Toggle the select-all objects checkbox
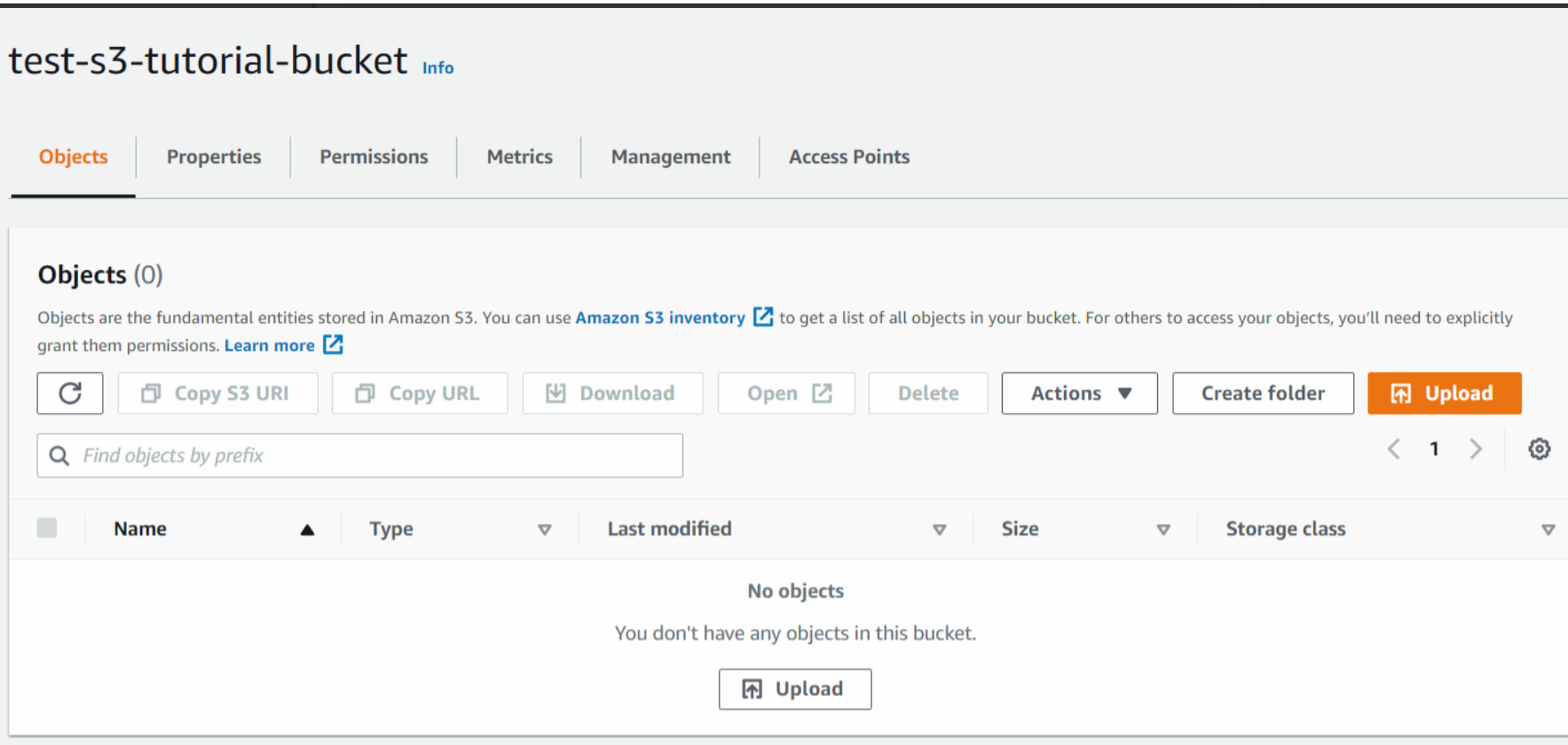 click(x=47, y=528)
